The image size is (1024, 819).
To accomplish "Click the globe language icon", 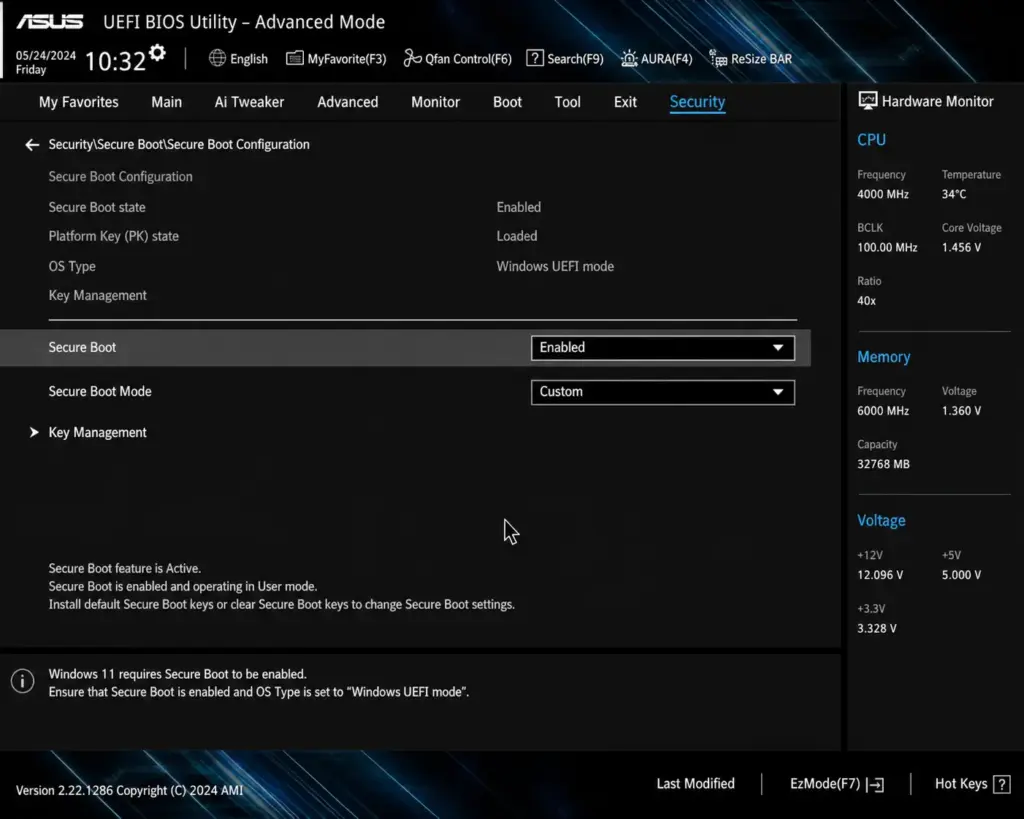I will point(217,58).
